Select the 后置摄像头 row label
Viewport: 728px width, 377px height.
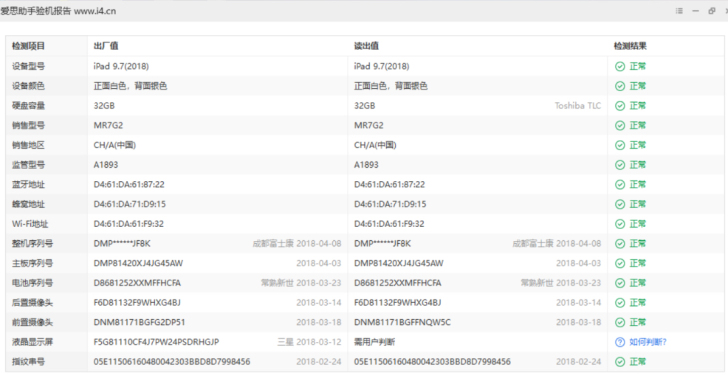click(32, 303)
